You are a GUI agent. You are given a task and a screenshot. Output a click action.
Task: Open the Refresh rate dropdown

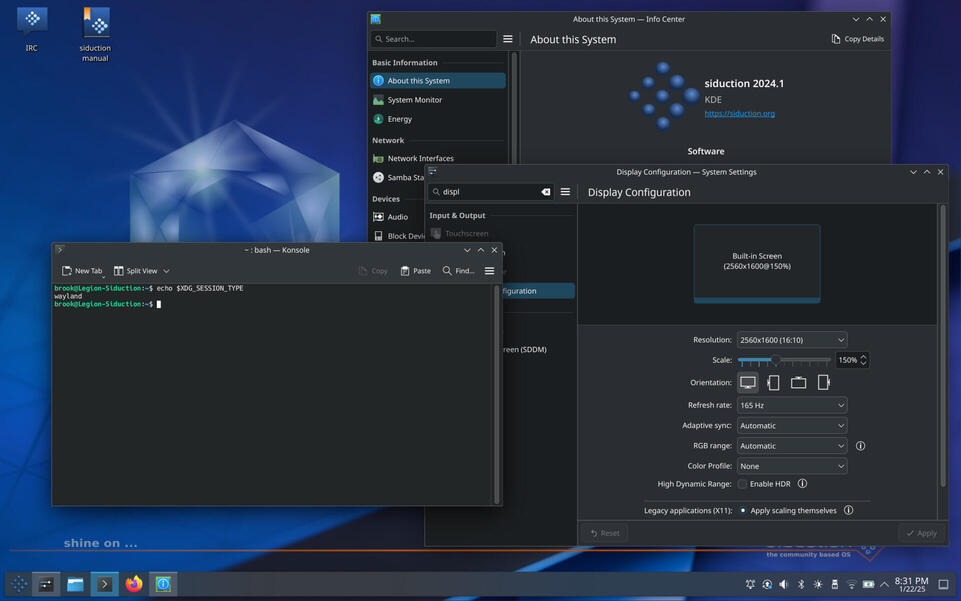[792, 405]
